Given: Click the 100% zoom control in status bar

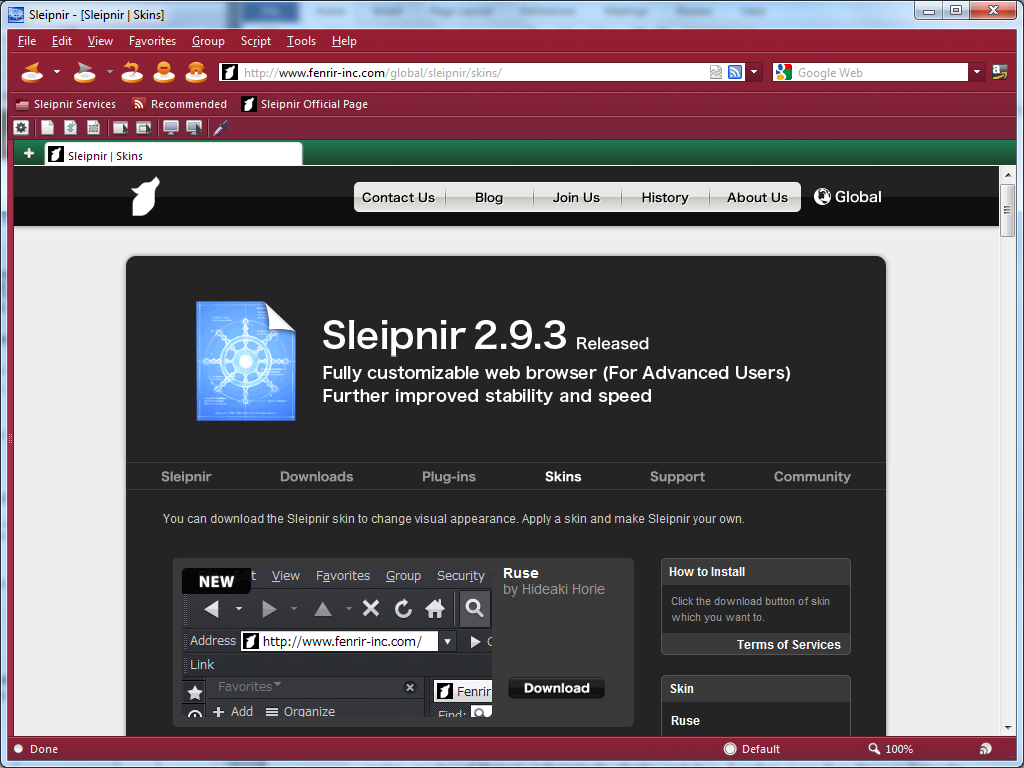Looking at the screenshot, I should (898, 749).
